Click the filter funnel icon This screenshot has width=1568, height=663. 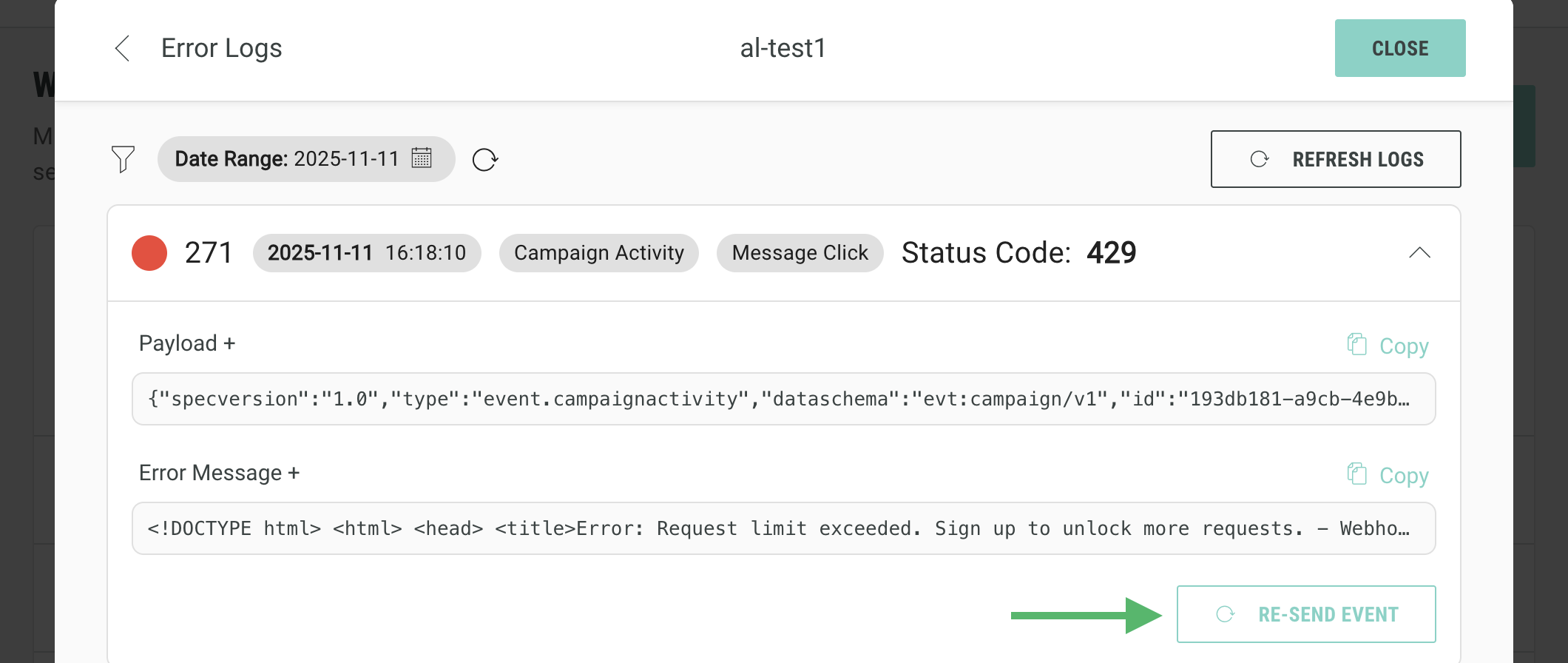pyautogui.click(x=123, y=159)
